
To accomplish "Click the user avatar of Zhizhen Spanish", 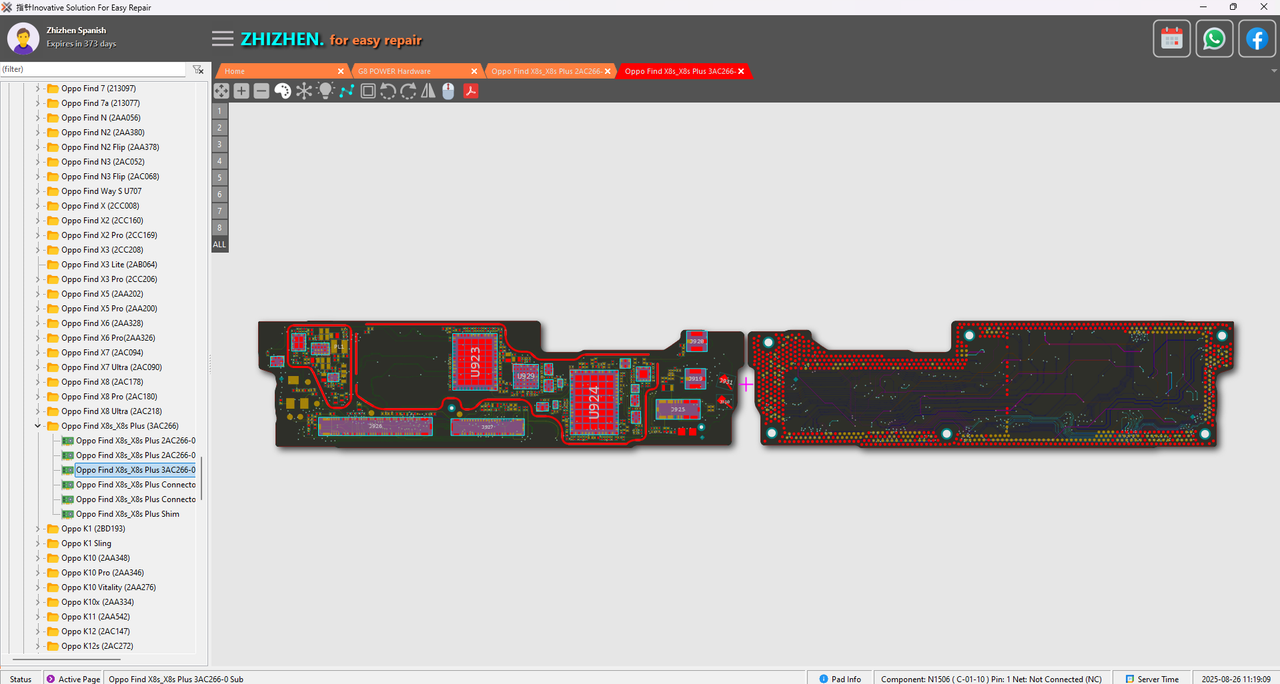I will 23,39.
